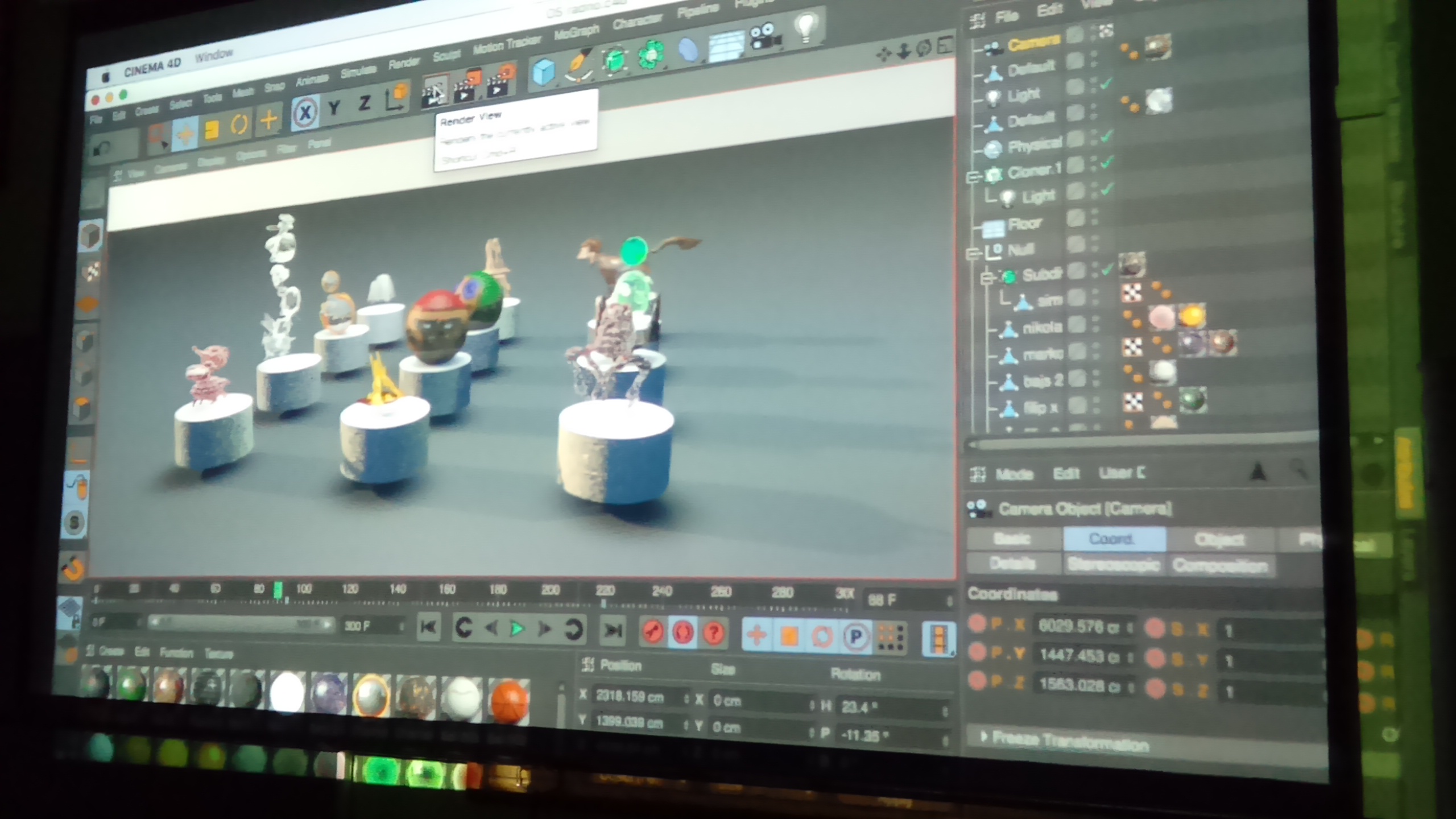
Task: Switch to the Basic tab
Action: pos(1012,538)
